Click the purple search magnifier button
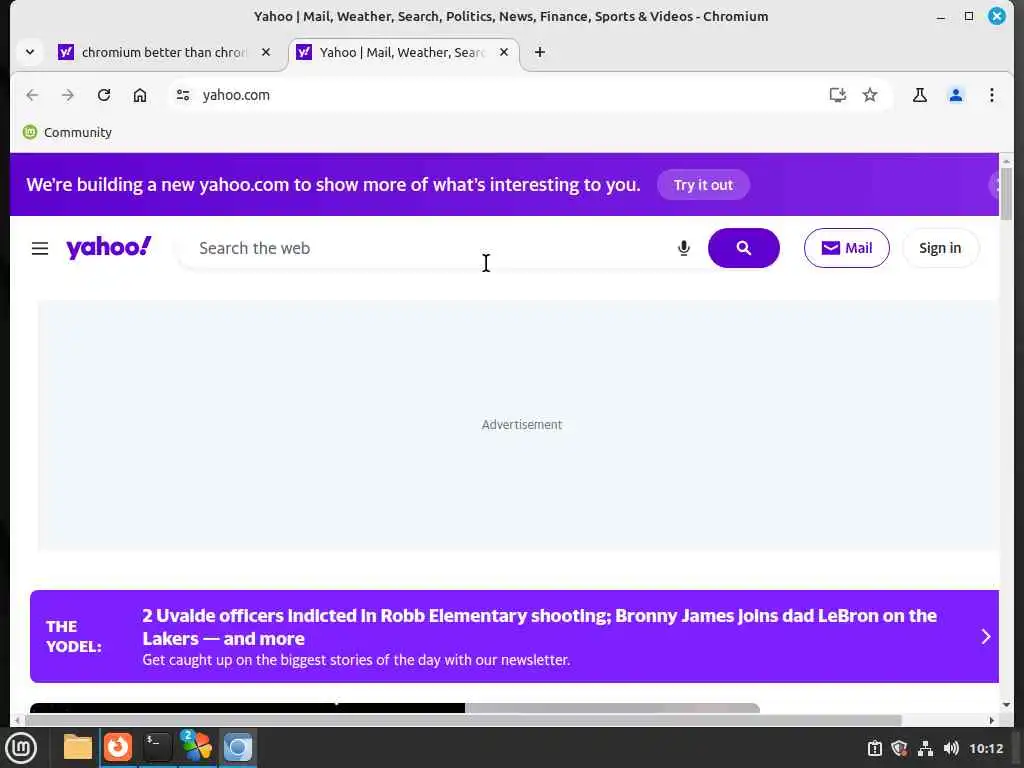Screen dimensions: 1024x768 point(744,248)
